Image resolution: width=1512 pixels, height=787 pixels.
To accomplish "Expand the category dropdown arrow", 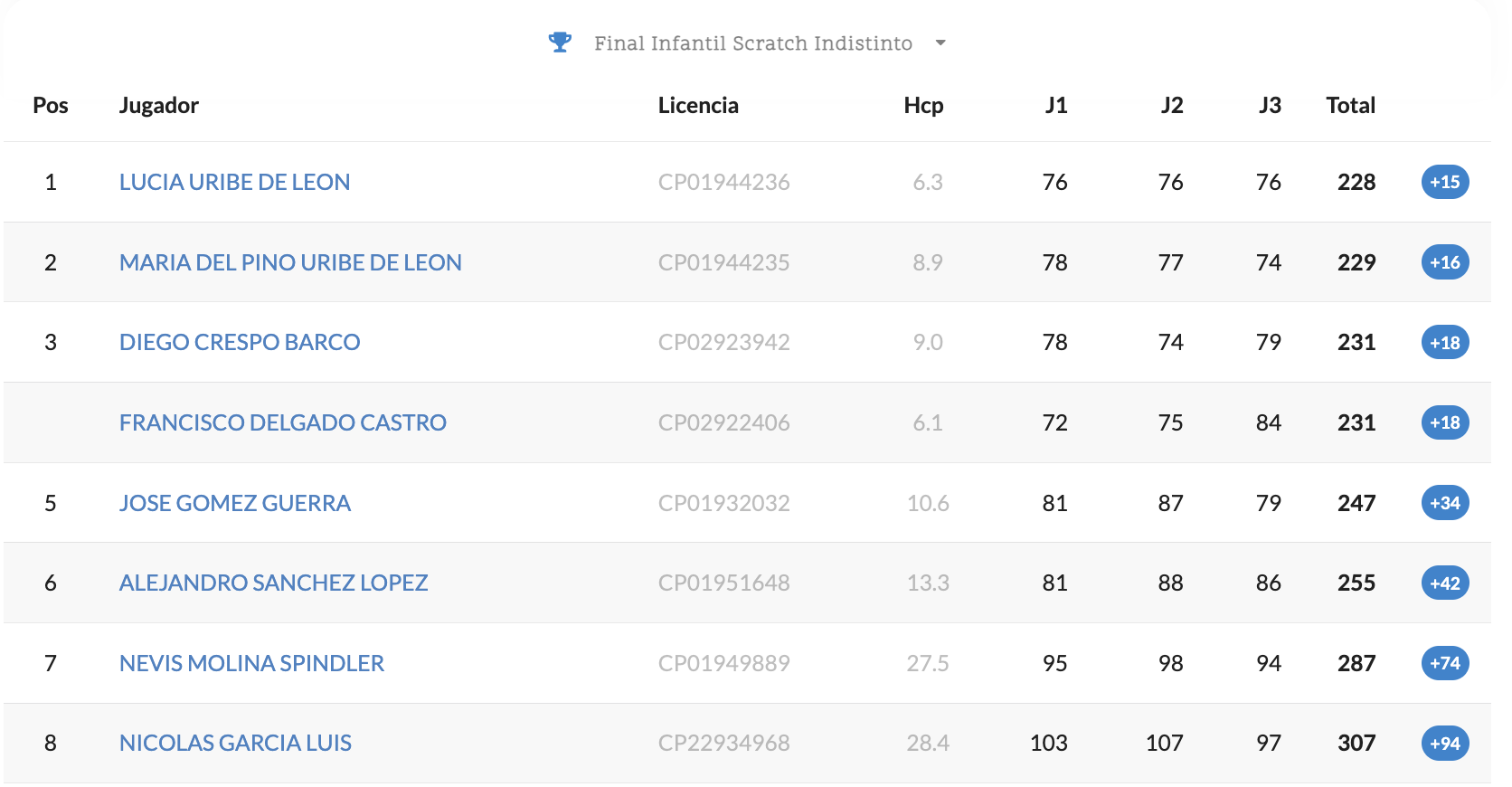I will [940, 43].
